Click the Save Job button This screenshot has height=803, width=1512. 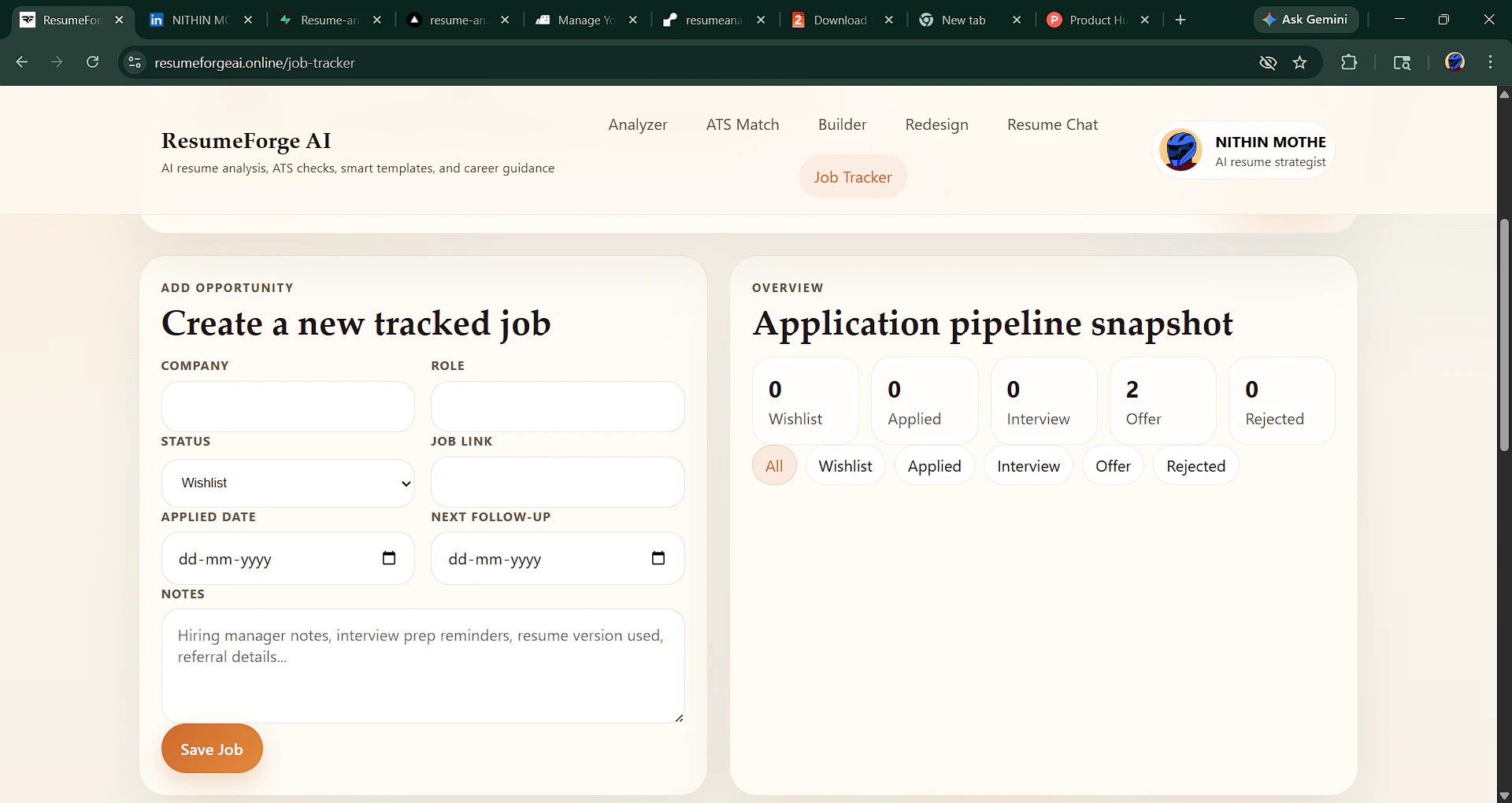click(x=212, y=749)
